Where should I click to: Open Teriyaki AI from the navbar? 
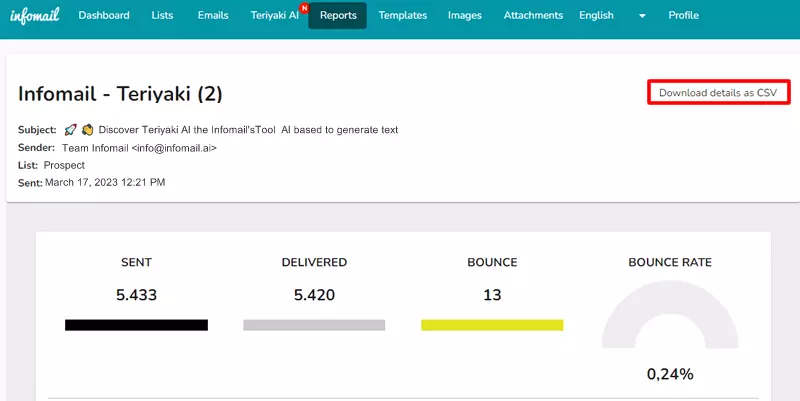coord(274,15)
